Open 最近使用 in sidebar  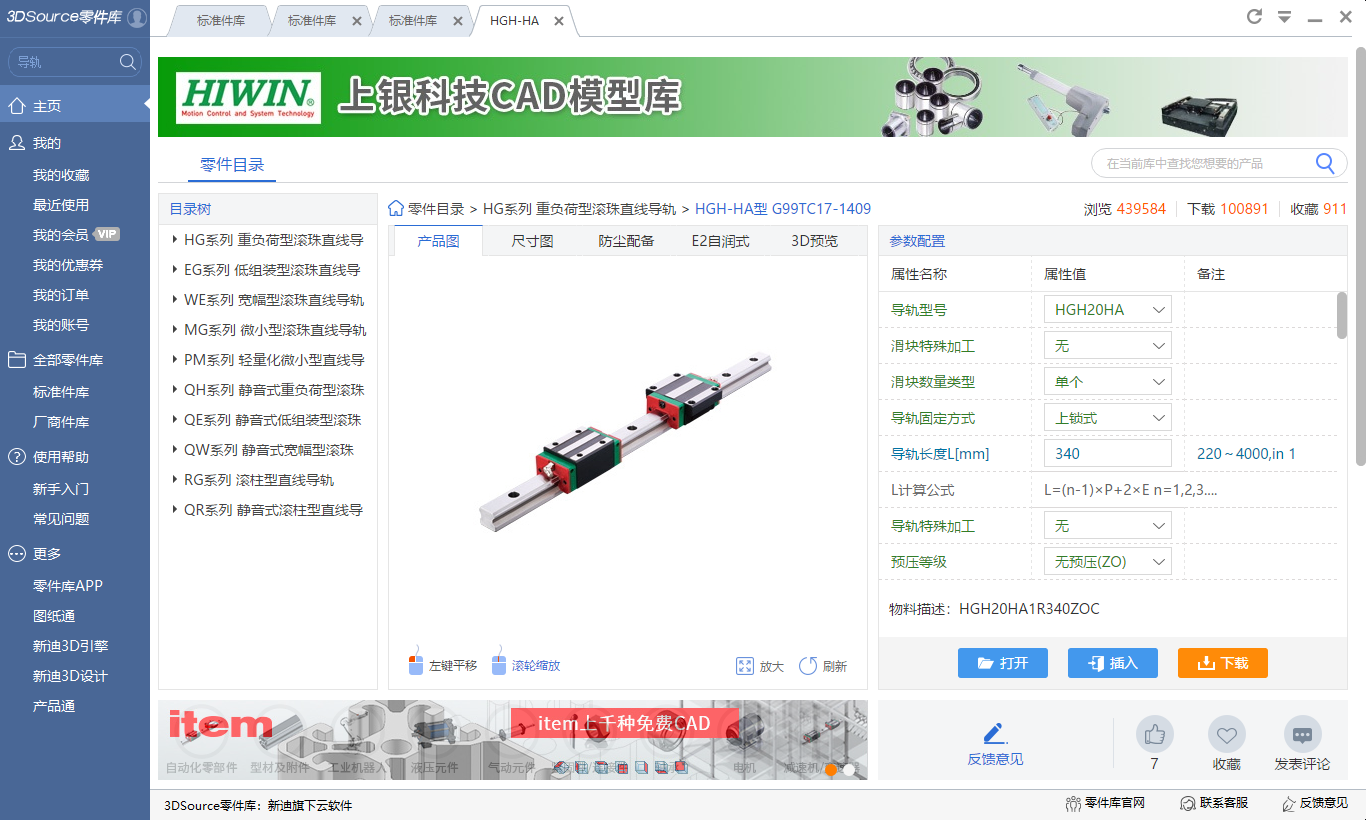click(61, 205)
